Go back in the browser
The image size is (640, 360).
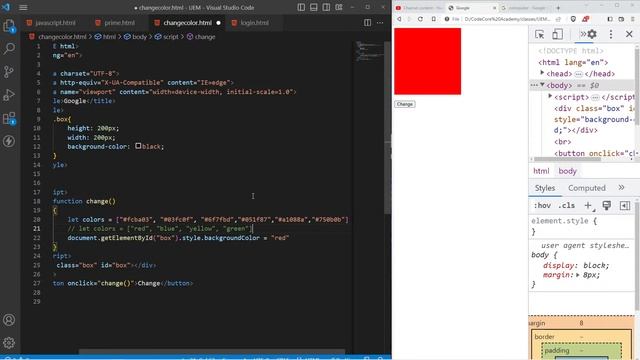(x=399, y=19)
